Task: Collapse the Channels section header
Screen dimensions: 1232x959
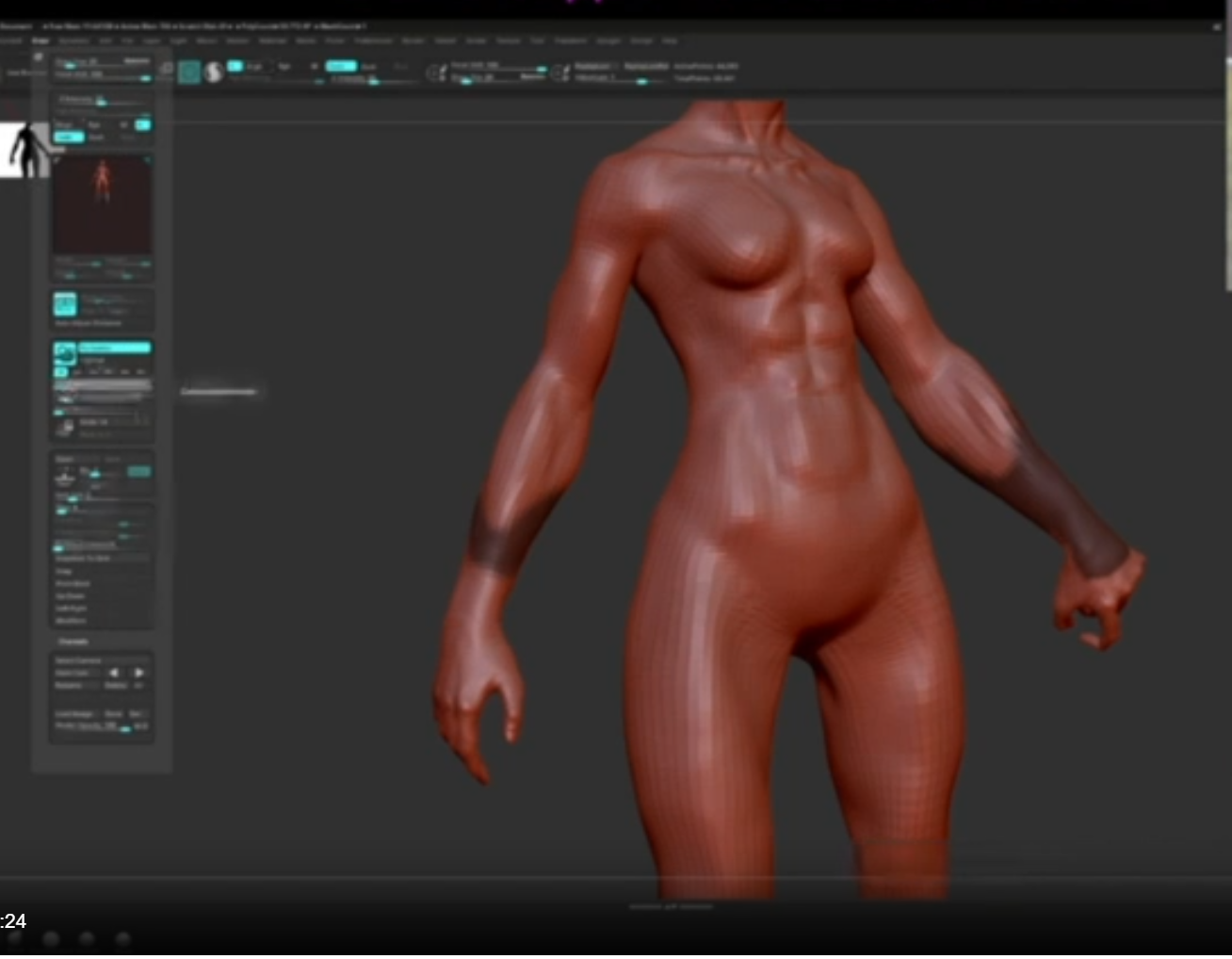Action: (x=73, y=642)
